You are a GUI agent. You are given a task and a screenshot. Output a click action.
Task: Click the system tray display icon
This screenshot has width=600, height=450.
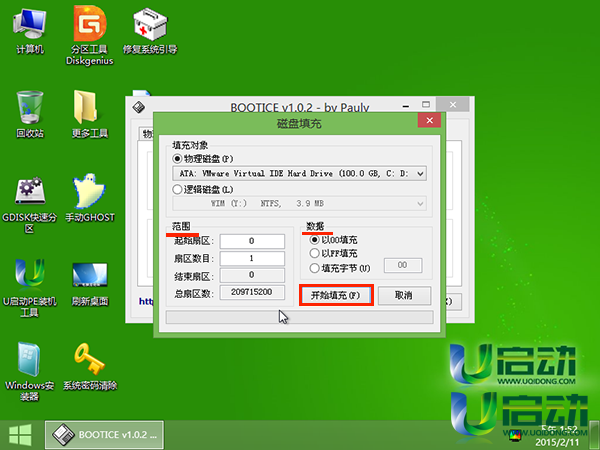pyautogui.click(x=515, y=435)
